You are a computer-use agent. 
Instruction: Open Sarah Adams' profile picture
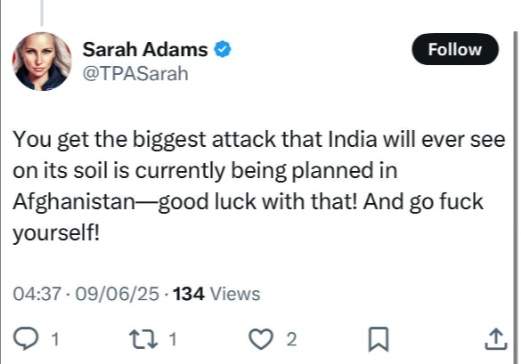tap(42, 61)
